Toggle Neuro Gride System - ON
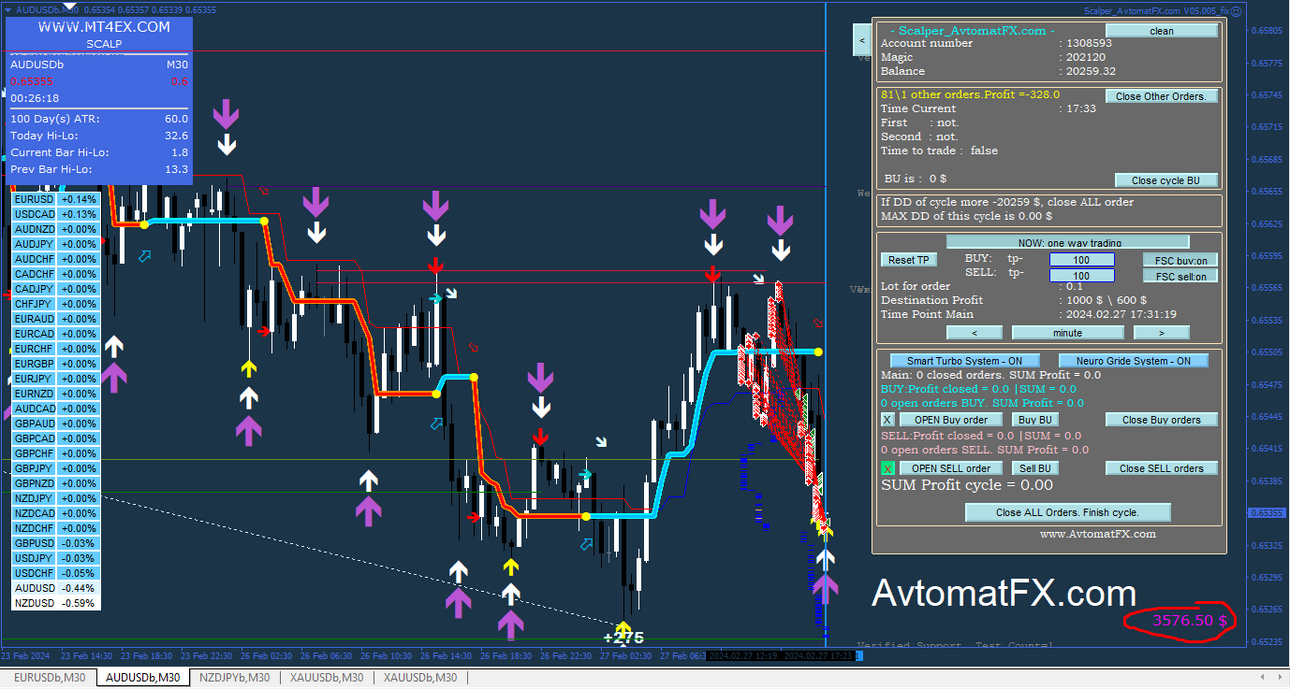The width and height of the screenshot is (1290, 689). [x=1133, y=361]
